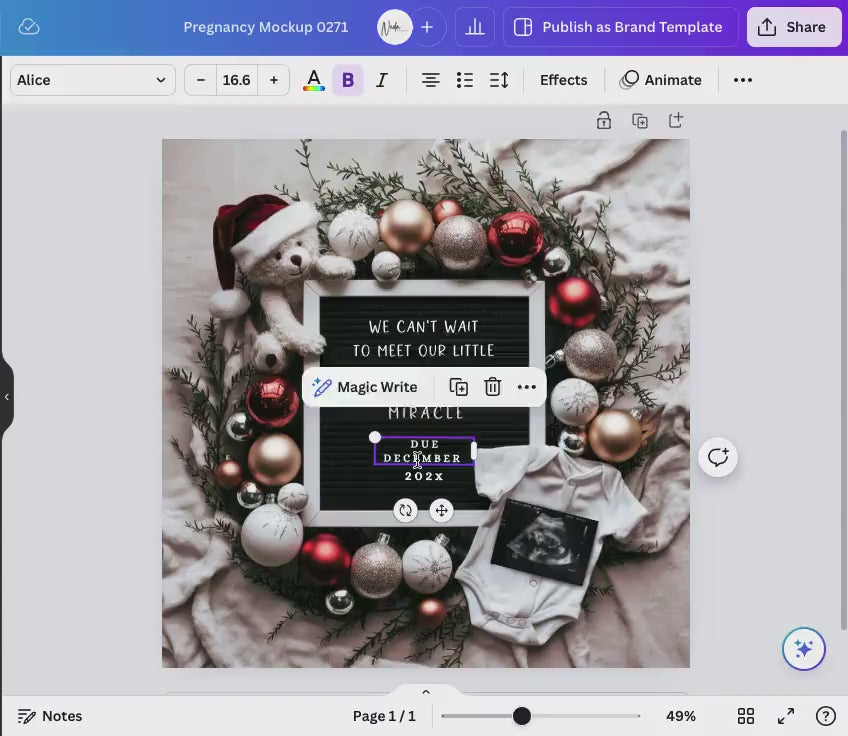Viewport: 848px width, 736px height.
Task: Open the Animate panel
Action: (x=661, y=80)
